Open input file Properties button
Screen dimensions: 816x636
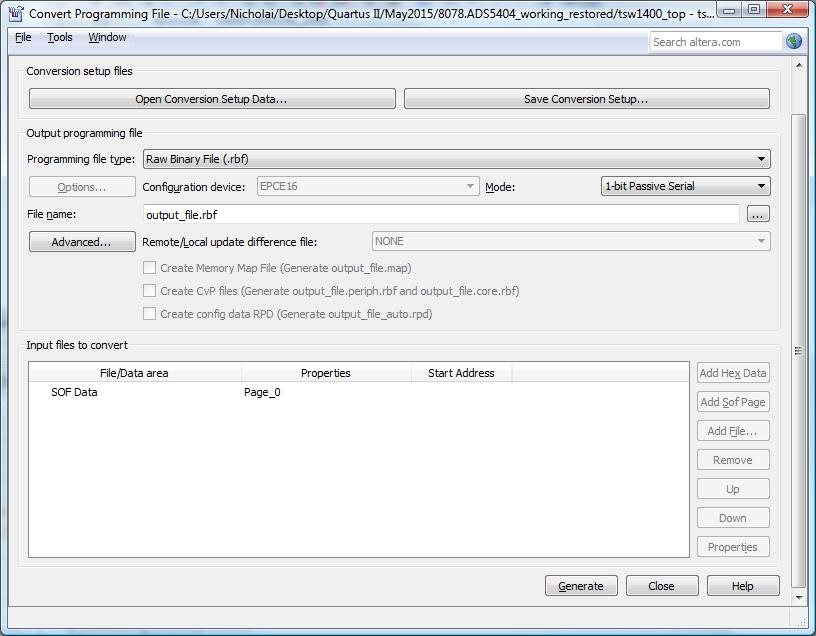pos(733,547)
